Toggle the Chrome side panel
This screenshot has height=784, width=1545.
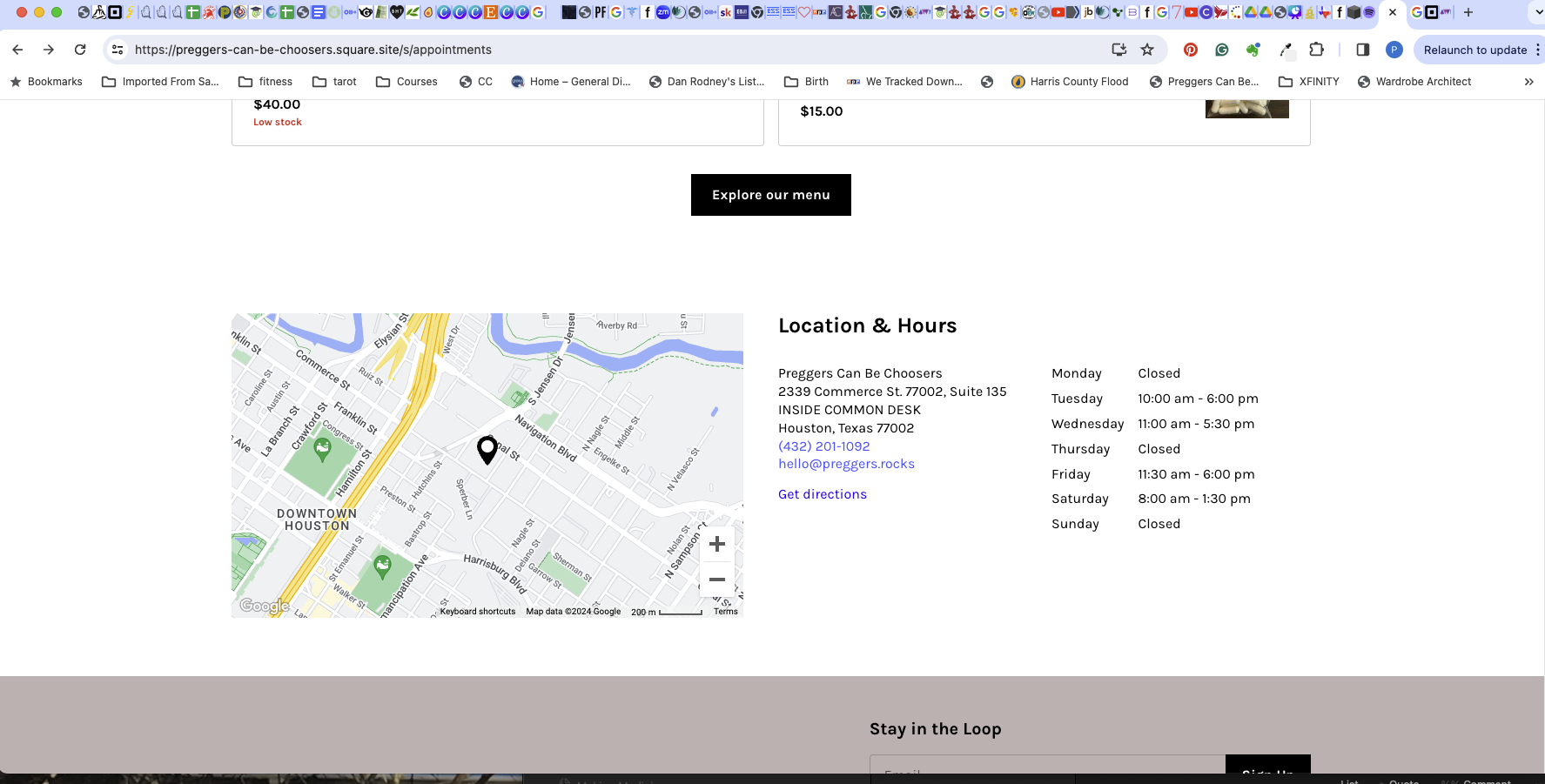tap(1363, 50)
